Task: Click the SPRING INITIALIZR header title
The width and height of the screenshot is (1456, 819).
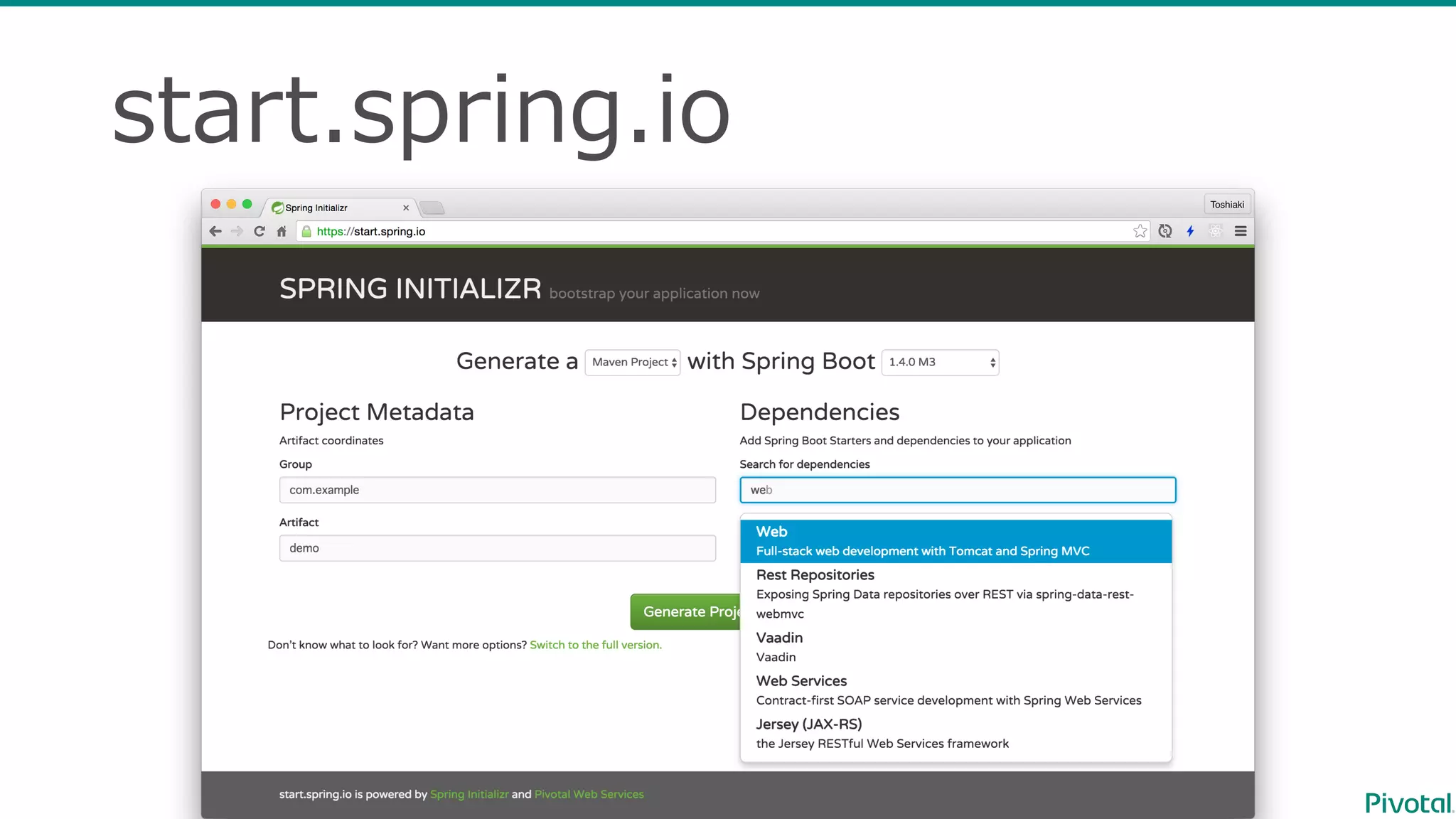Action: [410, 289]
